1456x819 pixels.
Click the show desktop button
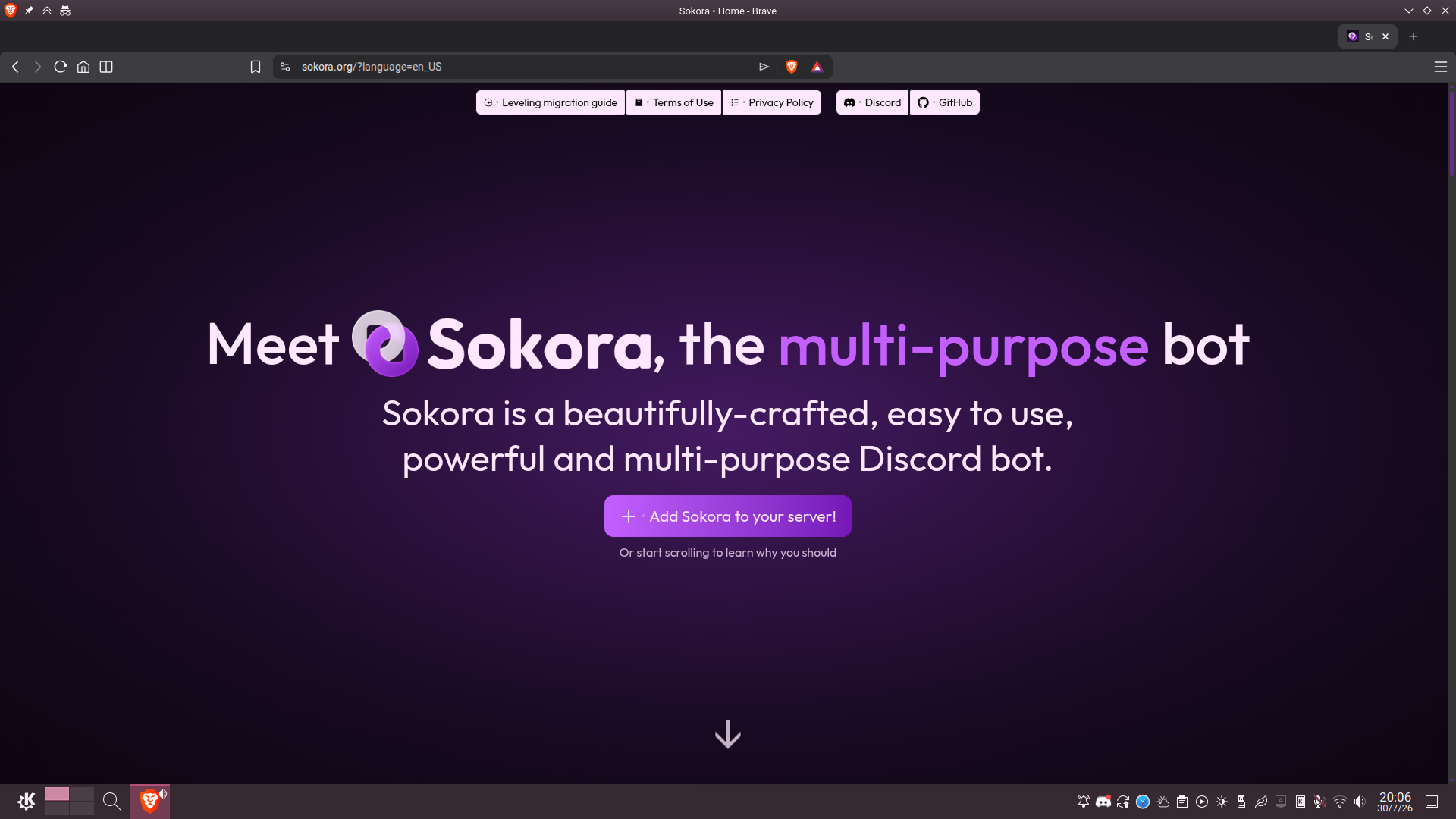tap(1432, 802)
